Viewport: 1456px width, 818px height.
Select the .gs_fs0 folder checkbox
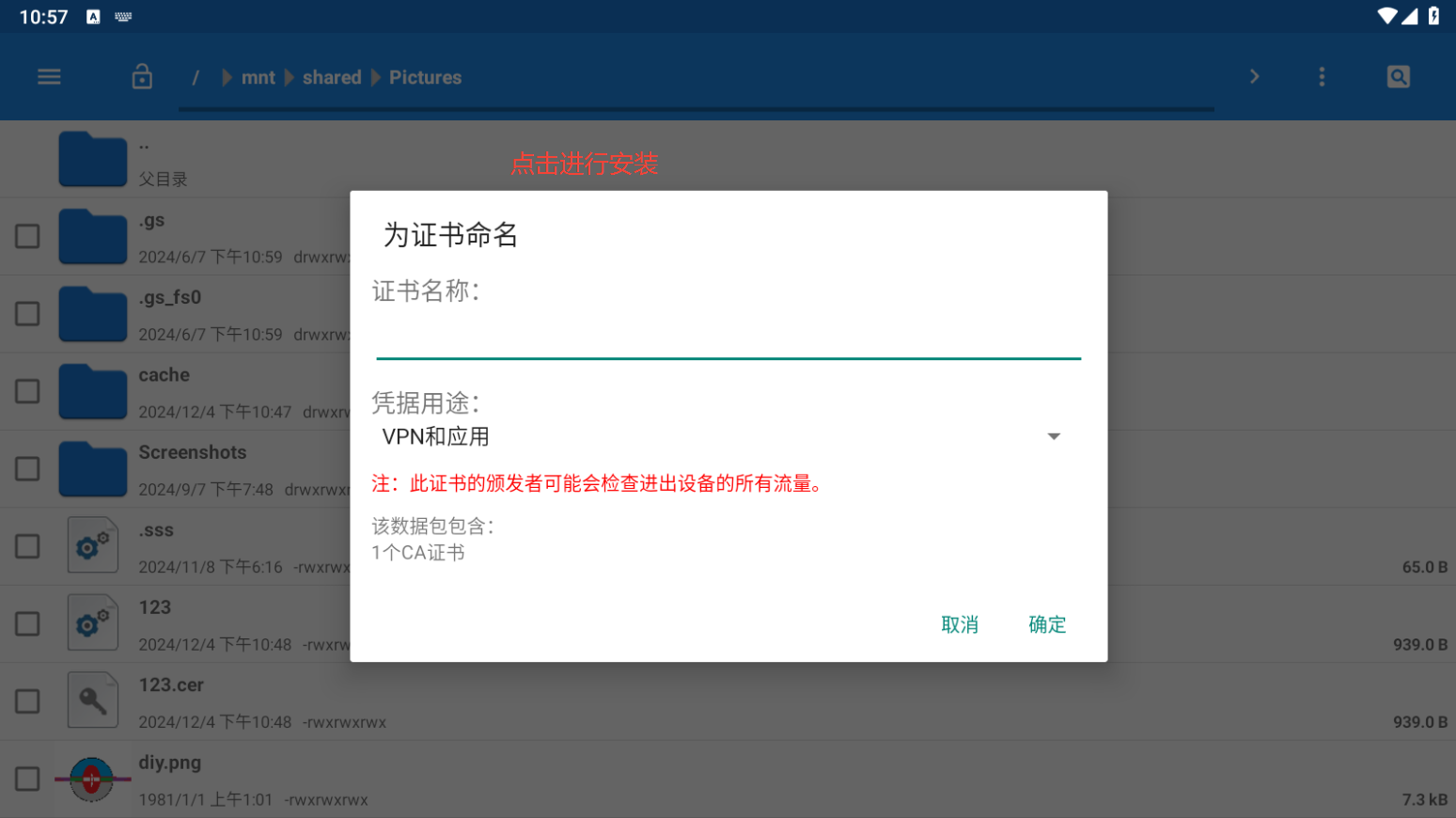click(x=27, y=314)
